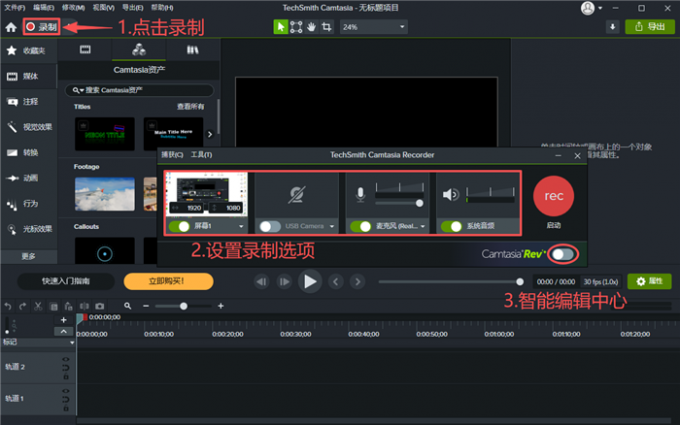The width and height of the screenshot is (680, 425).
Task: Collapse the track area with chevron
Action: point(63,331)
